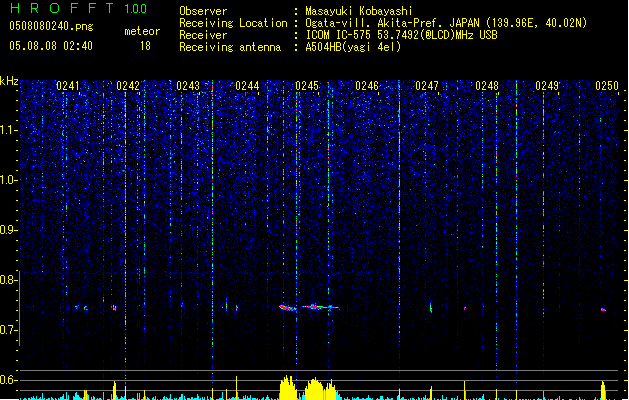The height and width of the screenshot is (400, 629).
Task: Click the observer name Masayuki Kobayashi
Action: click(359, 11)
